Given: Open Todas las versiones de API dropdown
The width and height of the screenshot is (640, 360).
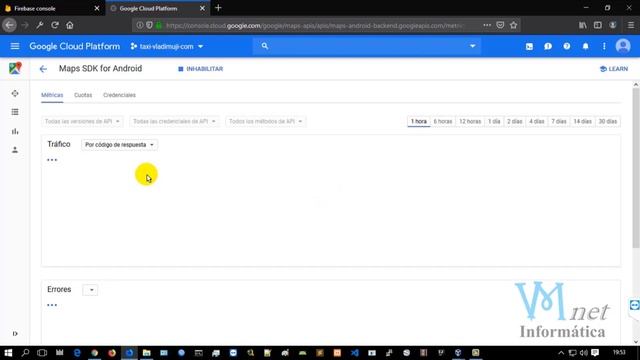Looking at the screenshot, I should tap(82, 121).
